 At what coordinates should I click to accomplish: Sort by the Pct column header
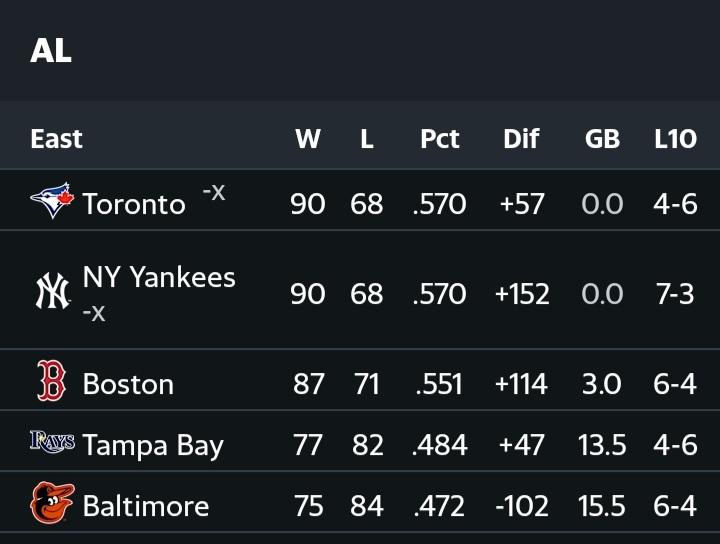(x=439, y=138)
